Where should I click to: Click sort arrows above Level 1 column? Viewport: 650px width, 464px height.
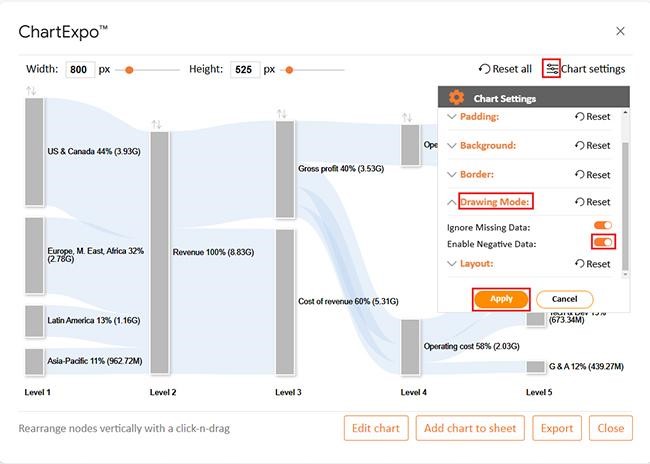pos(31,91)
